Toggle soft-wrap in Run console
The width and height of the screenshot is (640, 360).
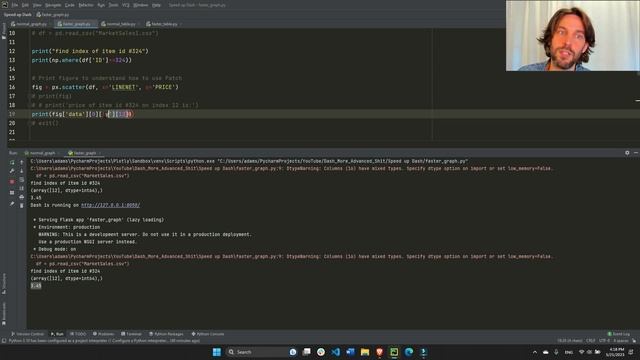pos(22,180)
